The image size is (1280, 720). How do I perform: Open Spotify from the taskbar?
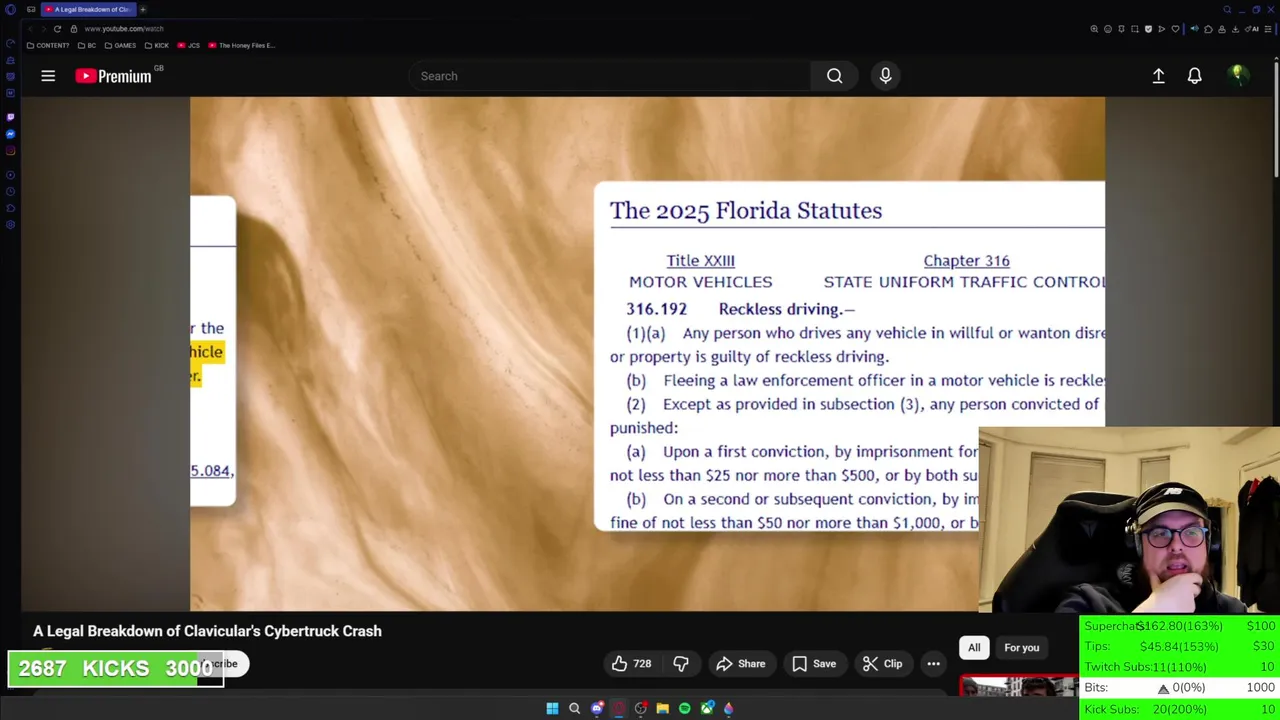tap(684, 708)
